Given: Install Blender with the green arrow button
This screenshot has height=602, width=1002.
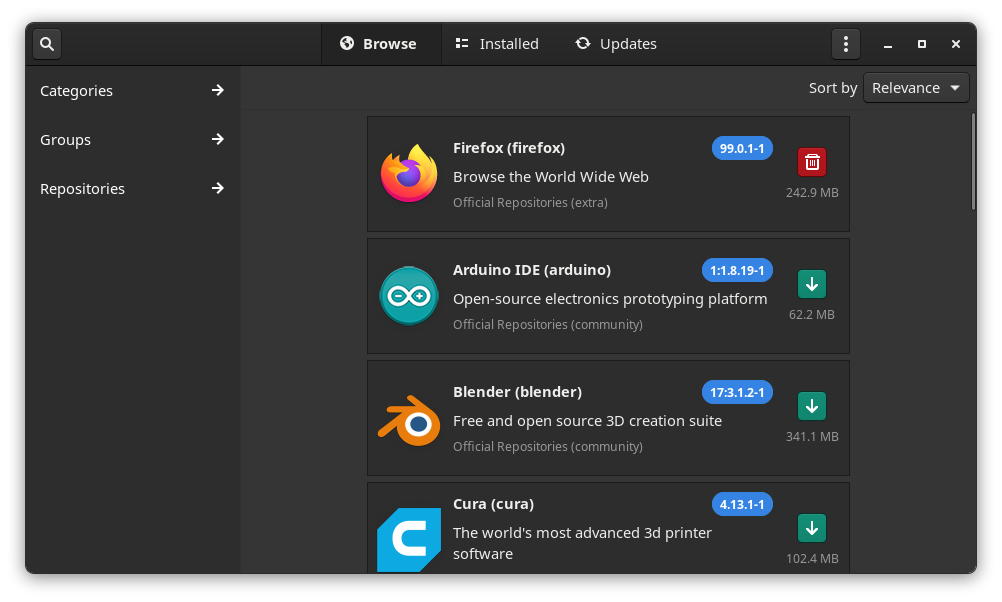Looking at the screenshot, I should click(x=812, y=406).
